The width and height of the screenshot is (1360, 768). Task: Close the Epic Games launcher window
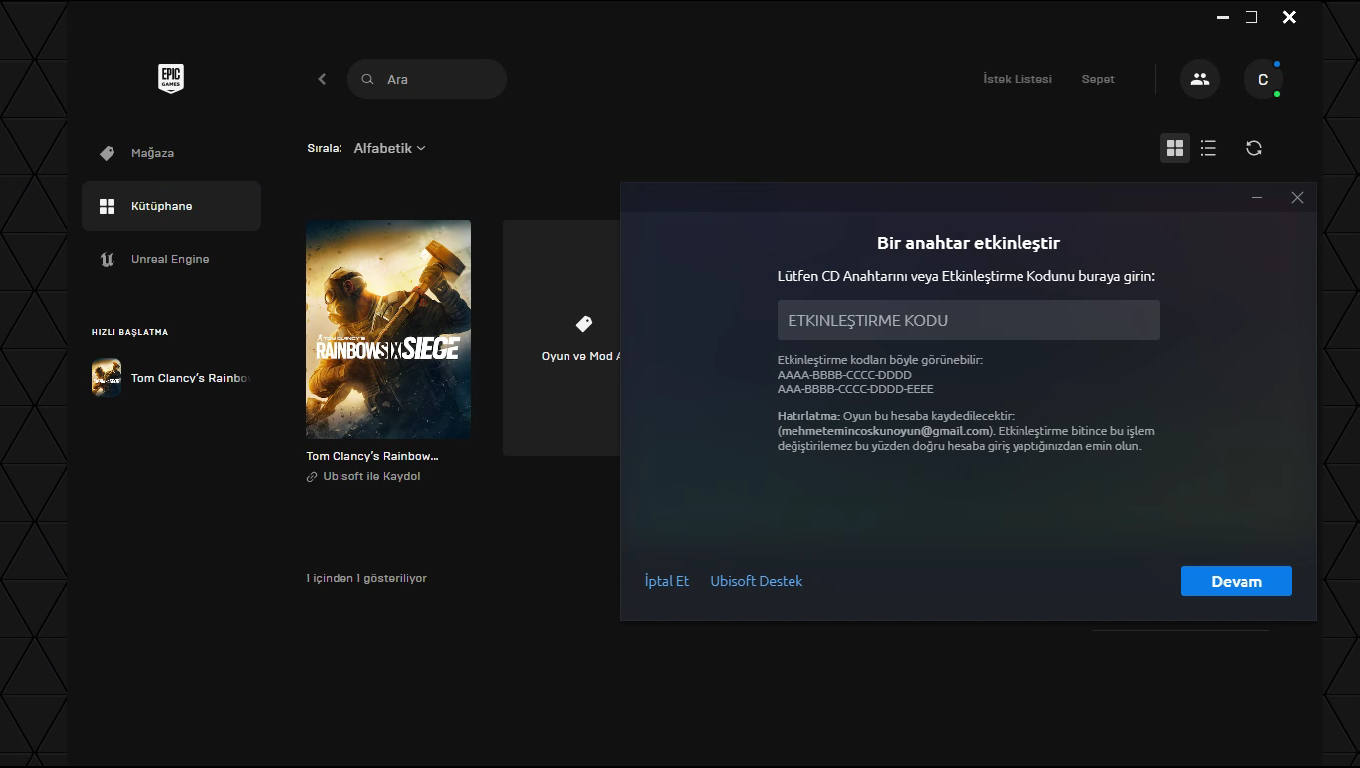(x=1289, y=17)
